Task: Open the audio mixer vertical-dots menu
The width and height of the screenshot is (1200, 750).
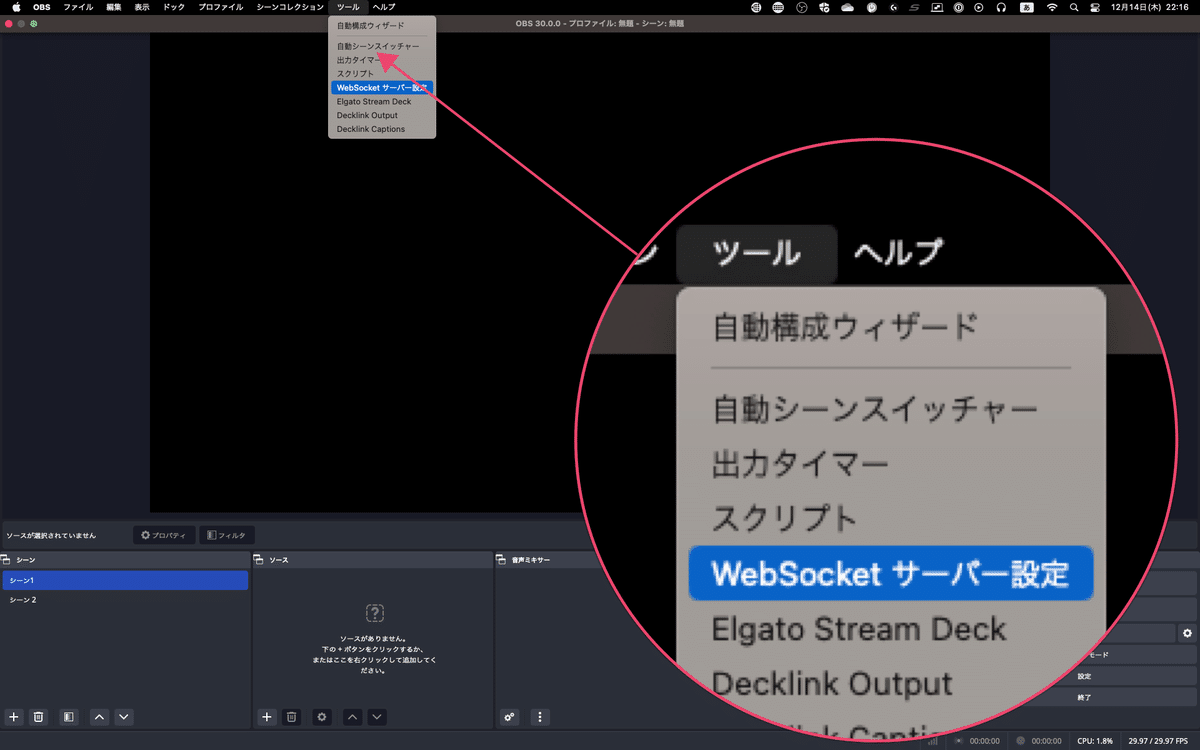Action: pyautogui.click(x=539, y=717)
